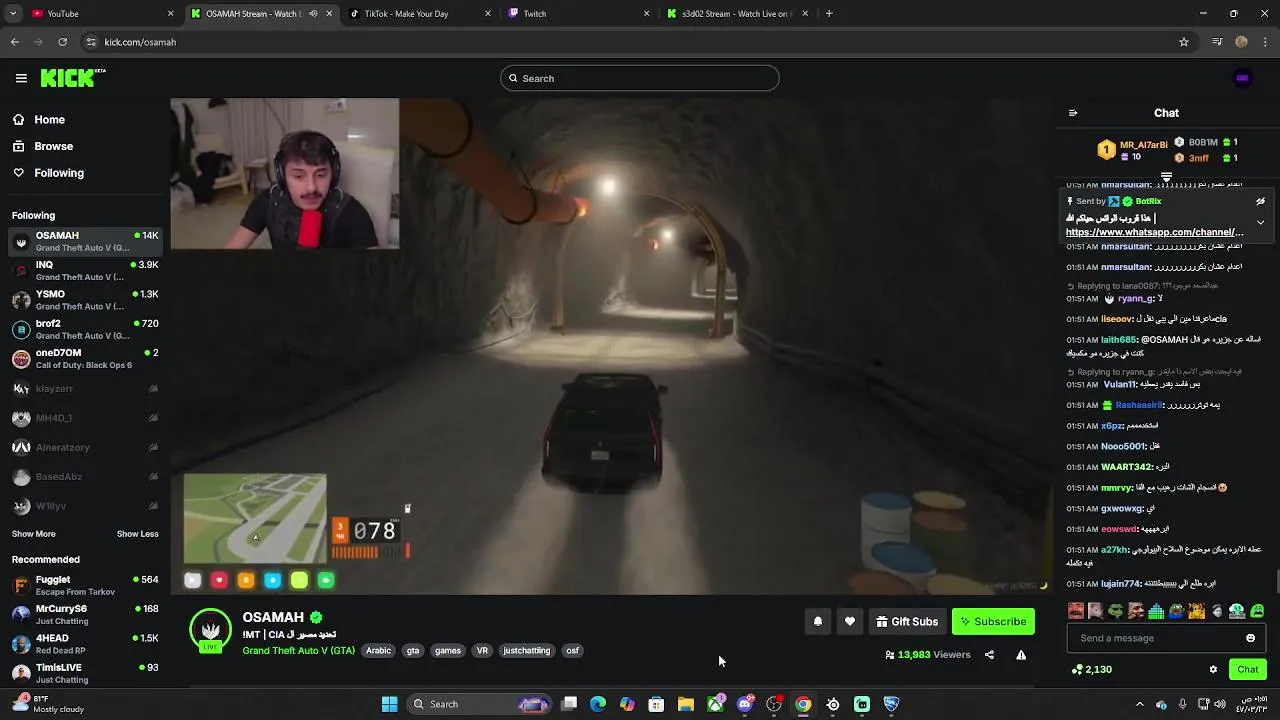Image resolution: width=1280 pixels, height=720 pixels.
Task: Click the Kick search box
Action: click(x=640, y=78)
